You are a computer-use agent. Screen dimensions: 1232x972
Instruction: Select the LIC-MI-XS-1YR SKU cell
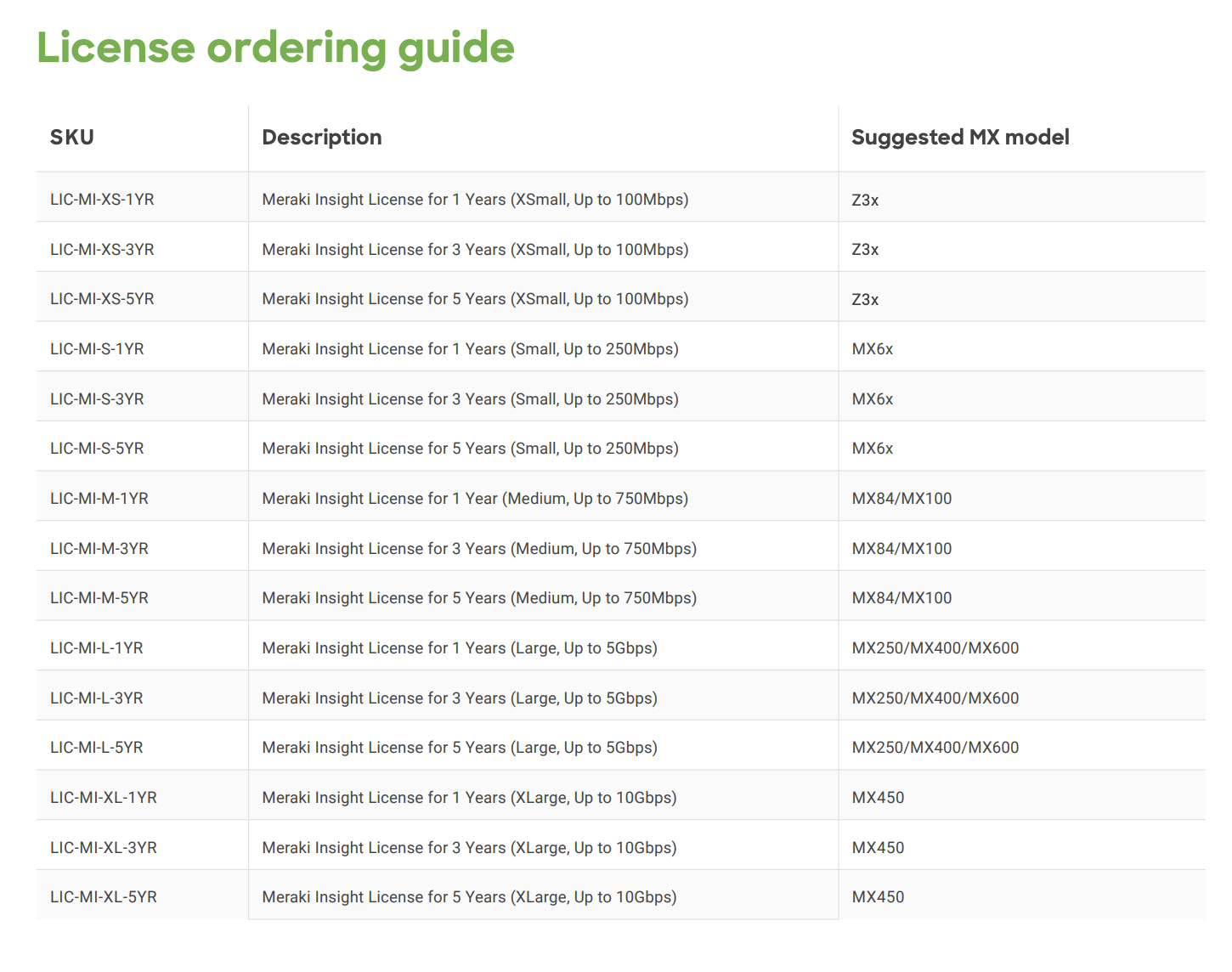103,199
